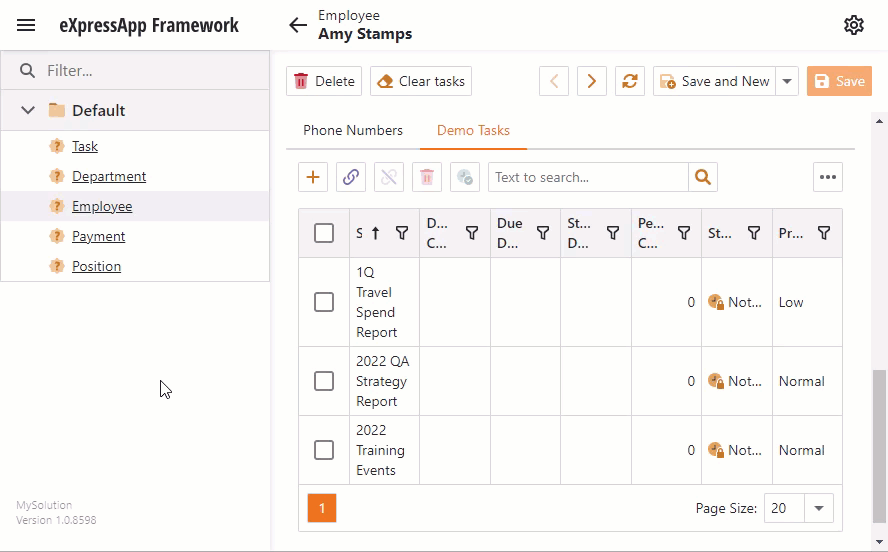The height and width of the screenshot is (552, 888).
Task: Click the Position item icon
Action: [x=57, y=266]
